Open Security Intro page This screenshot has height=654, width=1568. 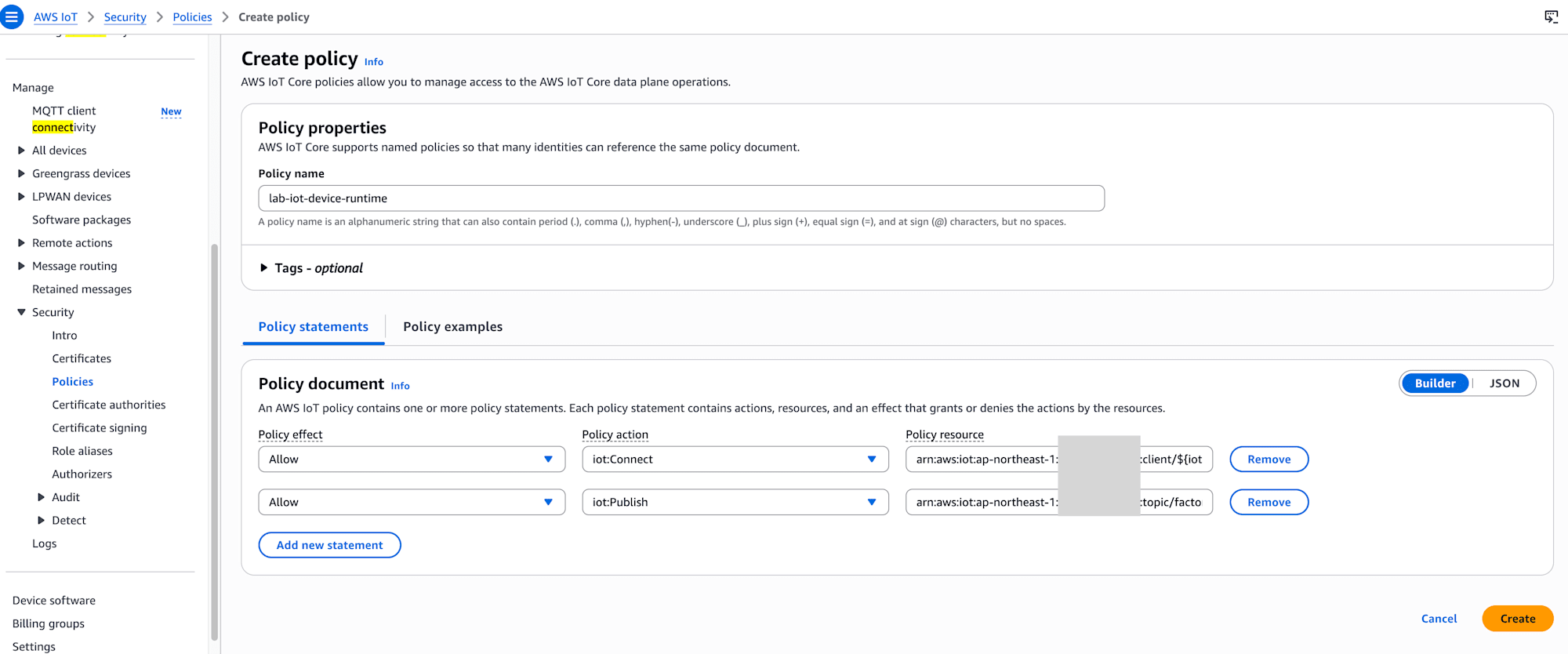pyautogui.click(x=64, y=336)
